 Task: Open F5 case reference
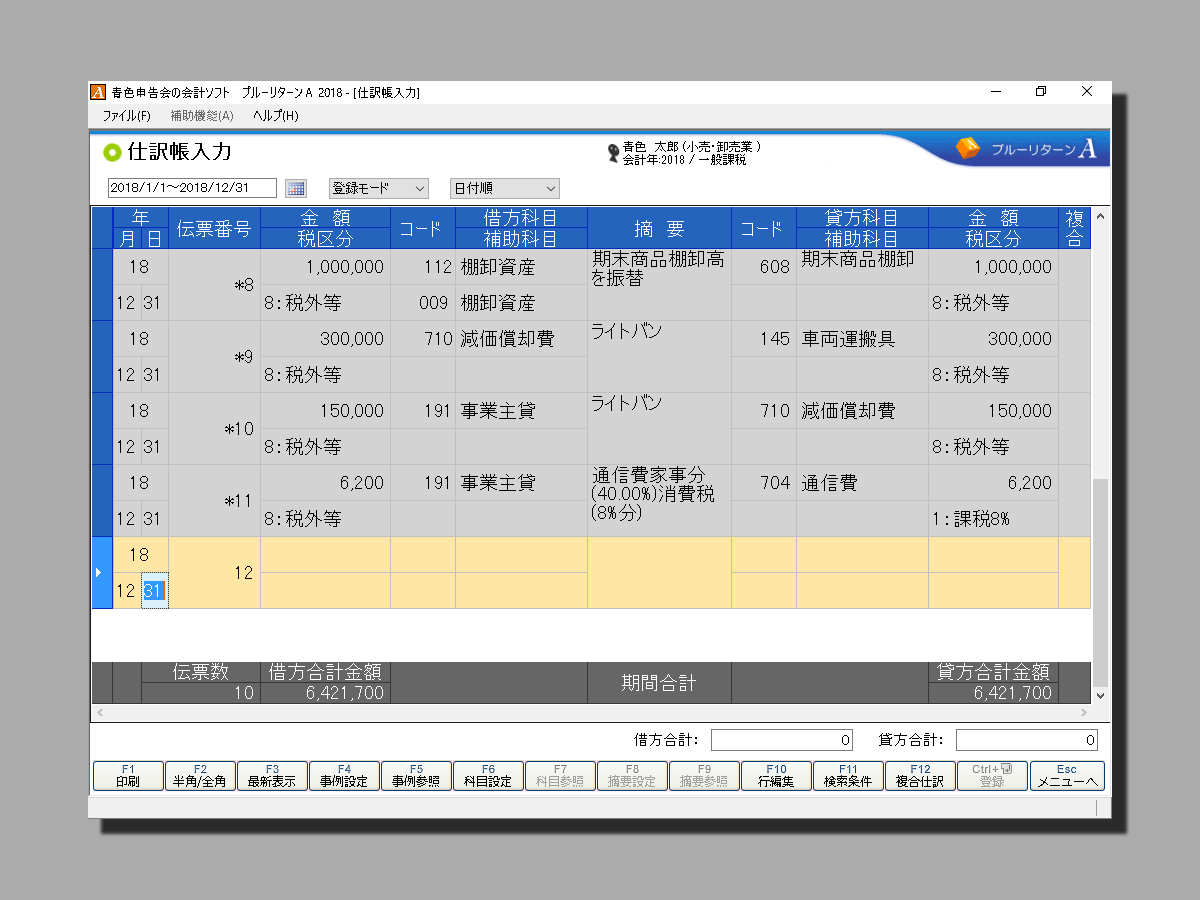(416, 776)
